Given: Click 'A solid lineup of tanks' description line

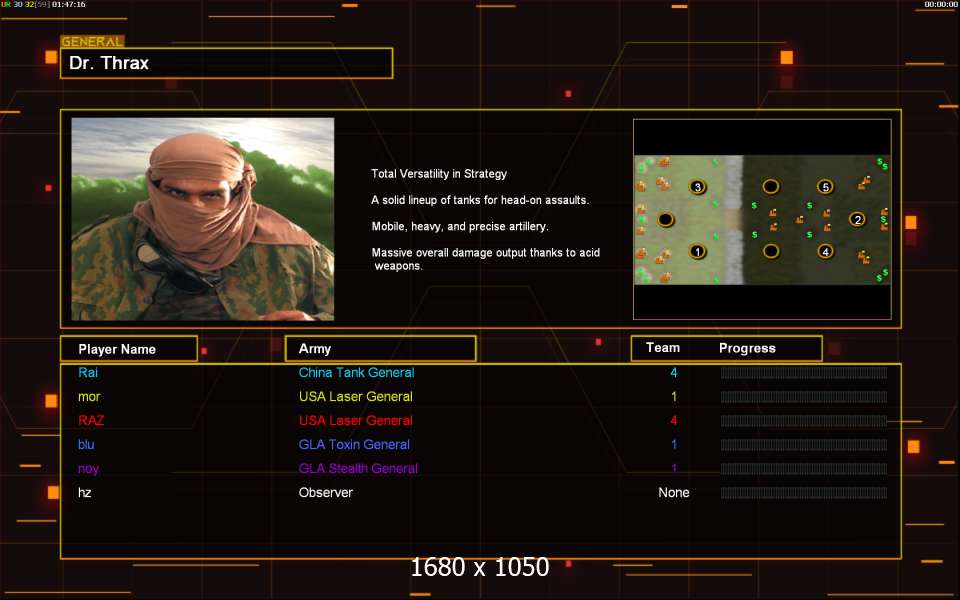Looking at the screenshot, I should coord(480,200).
